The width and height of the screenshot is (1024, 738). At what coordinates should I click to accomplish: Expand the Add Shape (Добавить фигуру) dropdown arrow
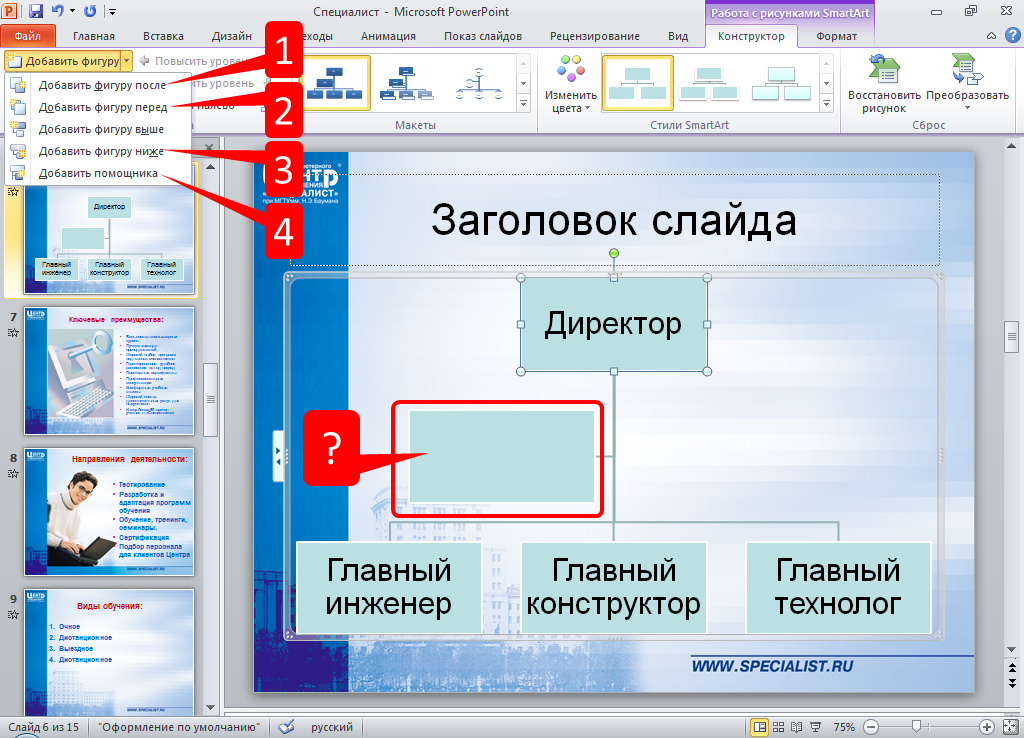click(127, 61)
